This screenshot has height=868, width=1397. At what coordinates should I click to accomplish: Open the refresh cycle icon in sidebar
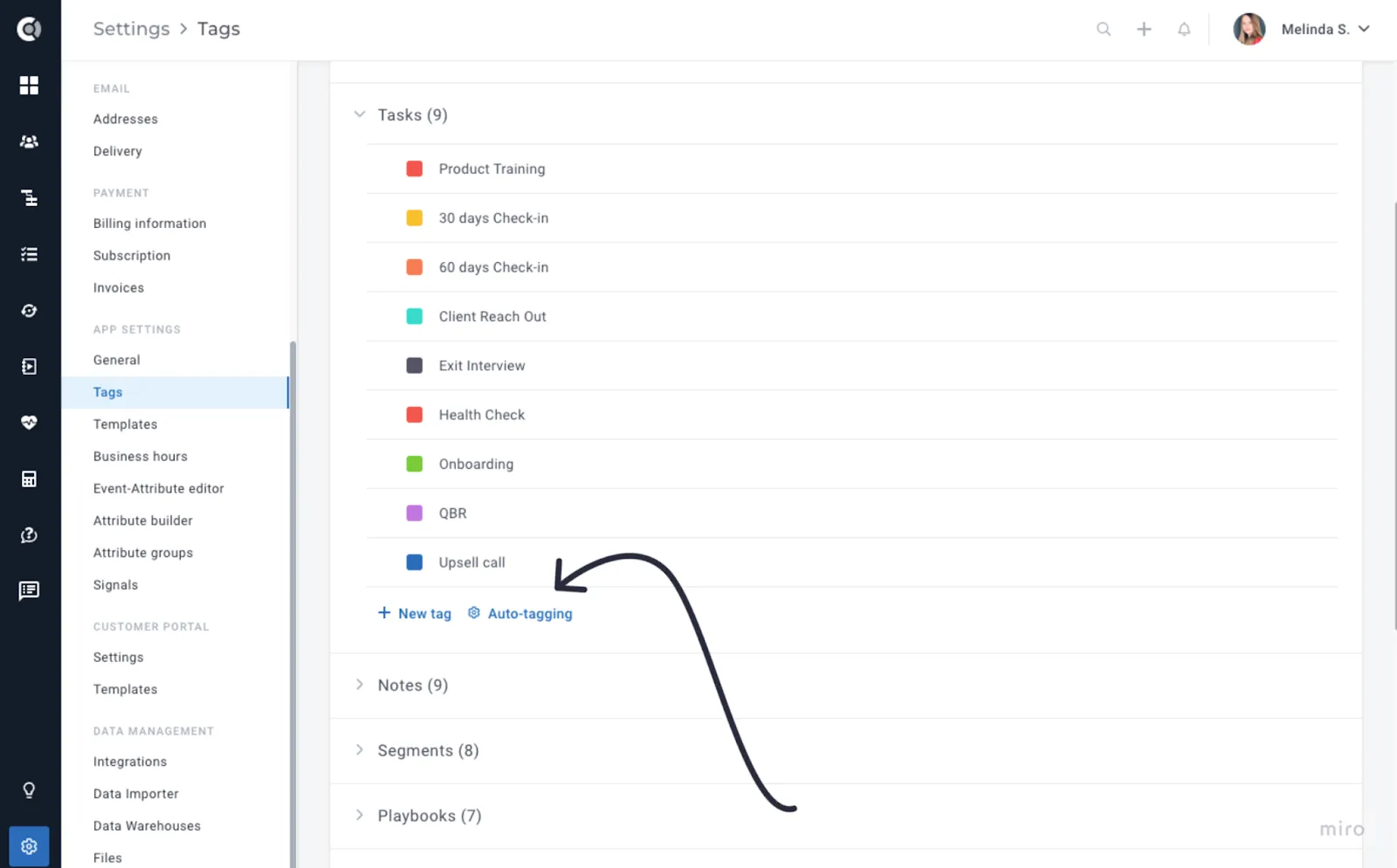[x=29, y=311]
